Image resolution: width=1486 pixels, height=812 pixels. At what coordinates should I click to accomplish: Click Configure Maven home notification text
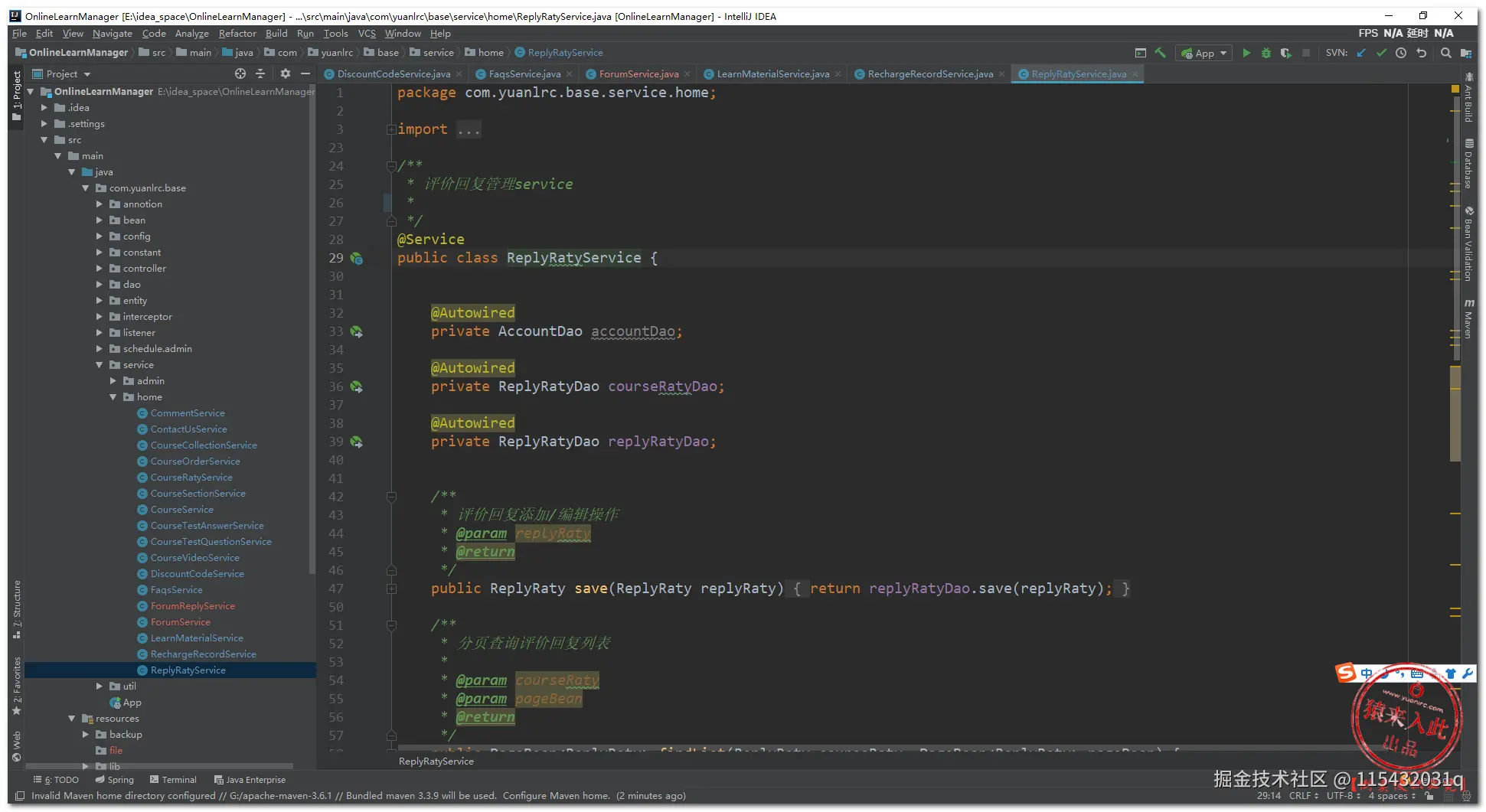coord(556,796)
